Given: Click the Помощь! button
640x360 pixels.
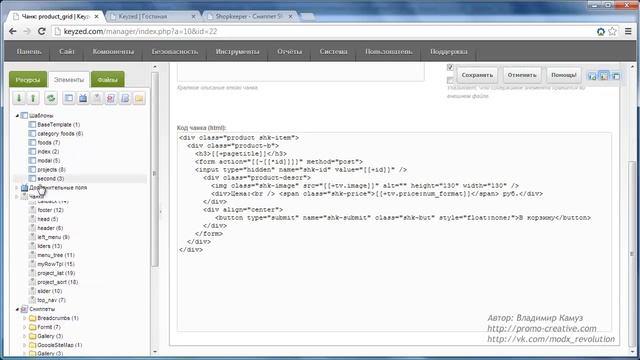Looking at the screenshot, I should coord(564,75).
